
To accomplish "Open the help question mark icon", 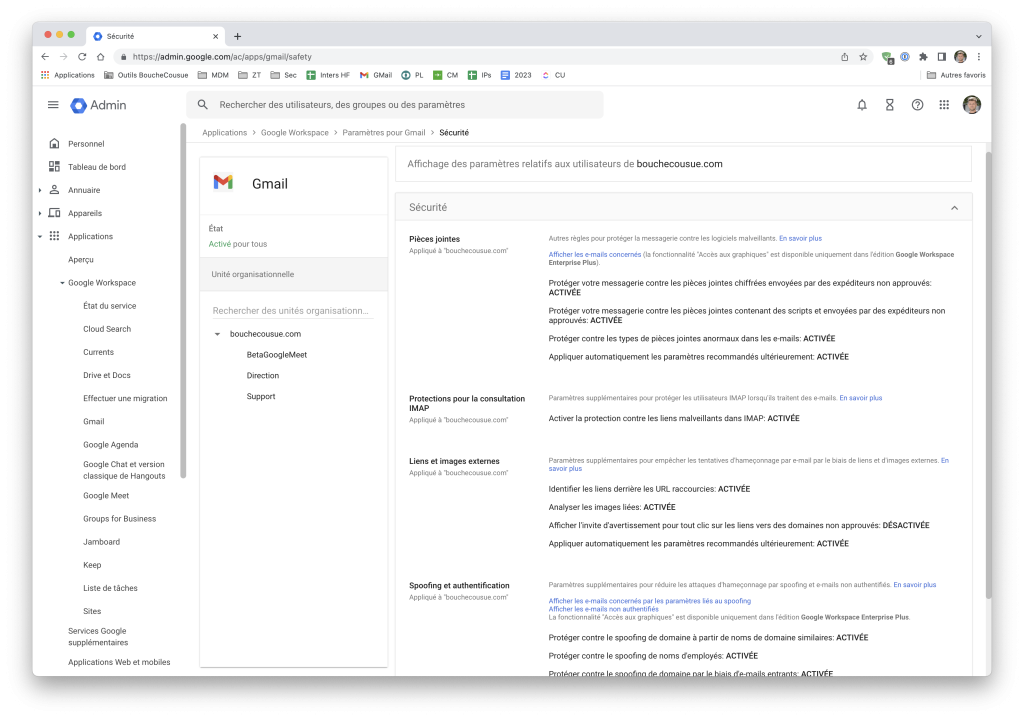I will pos(918,105).
